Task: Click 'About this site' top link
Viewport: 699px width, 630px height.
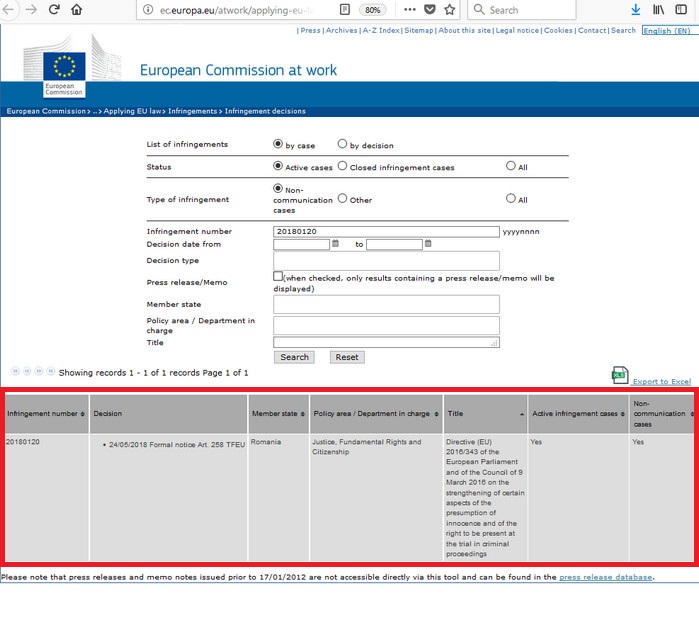Action: pos(465,30)
